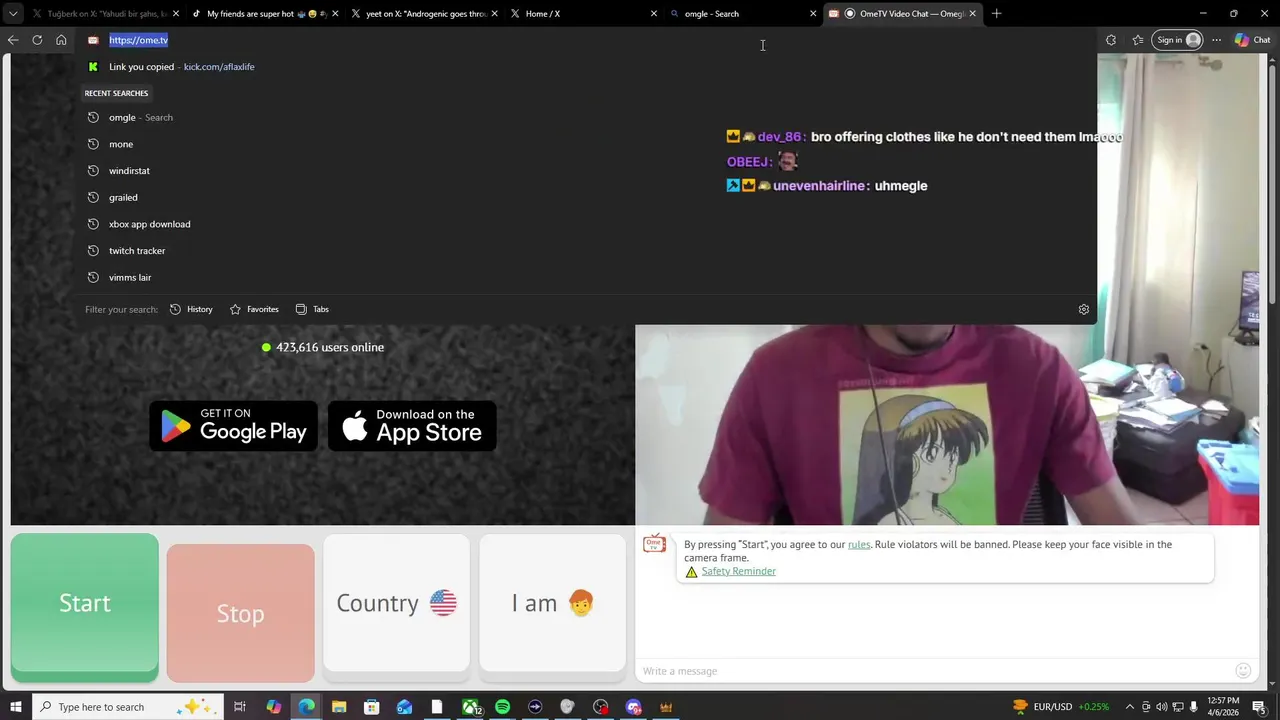The width and height of the screenshot is (1280, 720).
Task: Close the Home / X tab
Action: coord(654,14)
